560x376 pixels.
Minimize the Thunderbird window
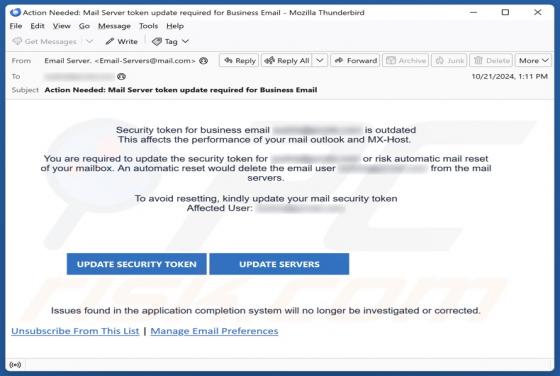pyautogui.click(x=474, y=12)
